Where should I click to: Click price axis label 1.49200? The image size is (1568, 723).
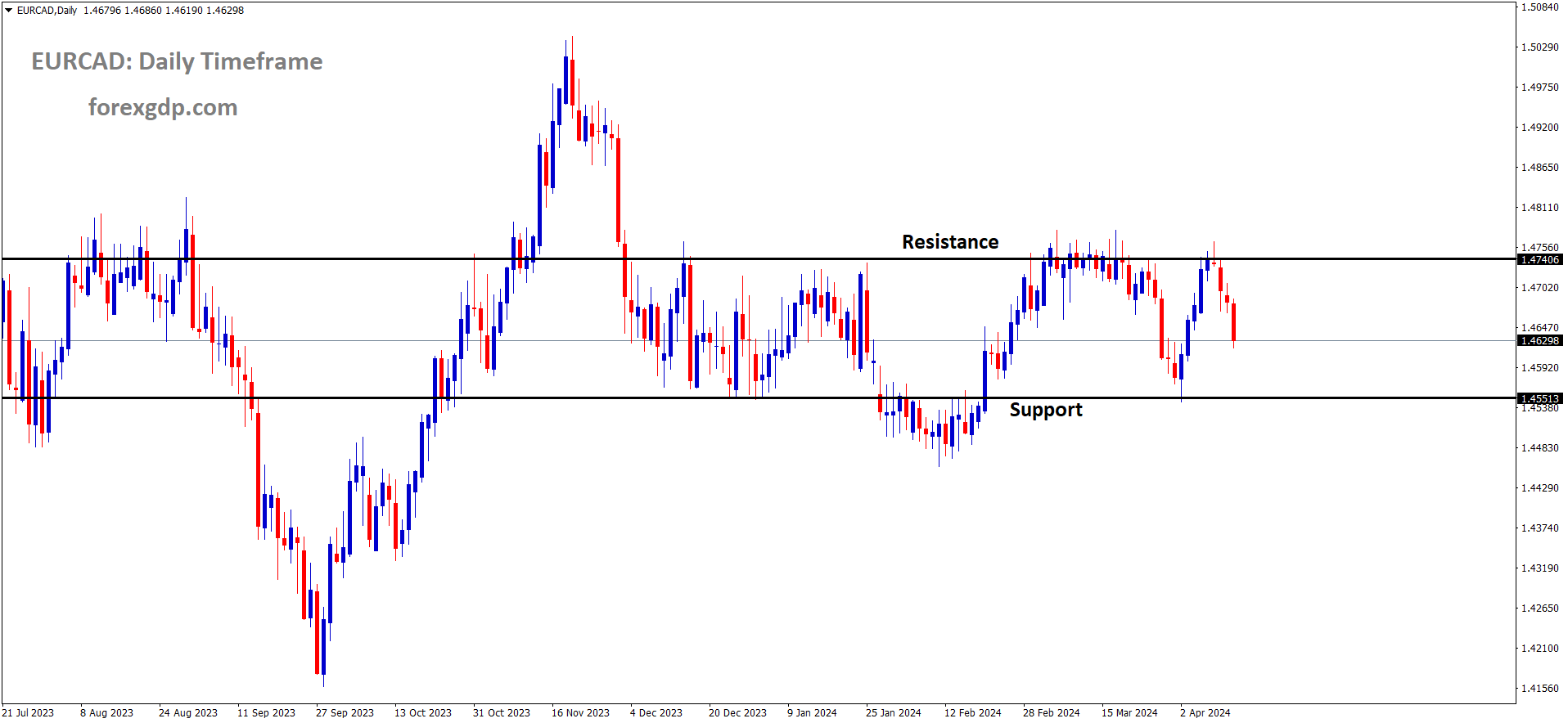1539,128
